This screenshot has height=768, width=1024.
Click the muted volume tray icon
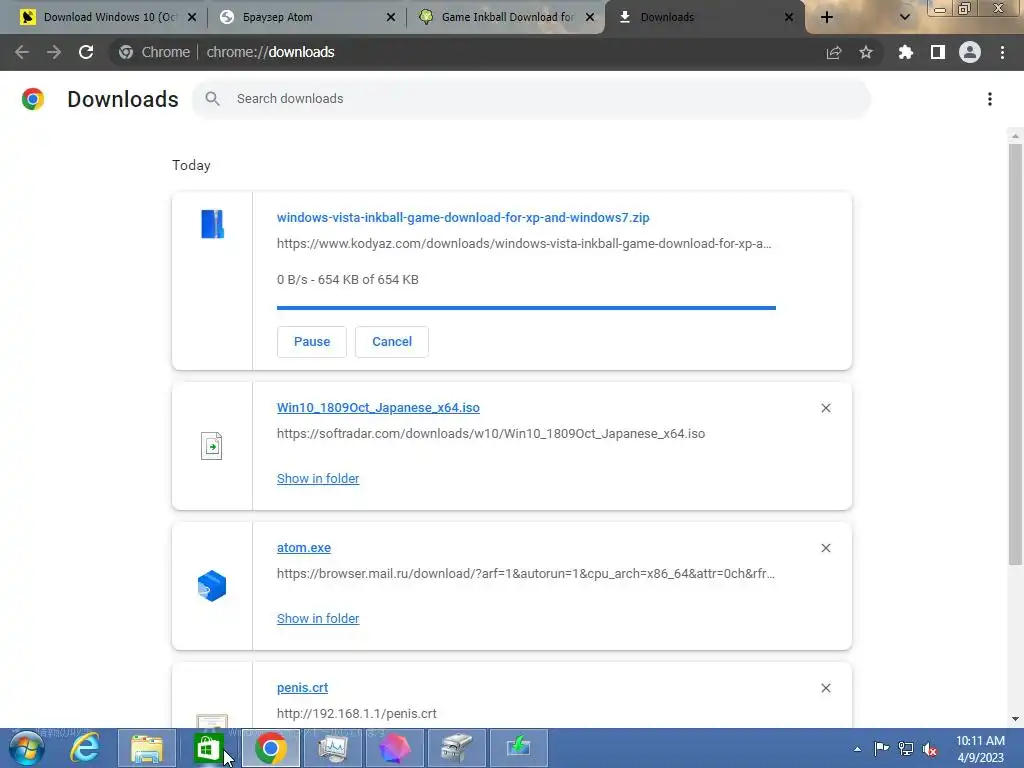pyautogui.click(x=930, y=749)
